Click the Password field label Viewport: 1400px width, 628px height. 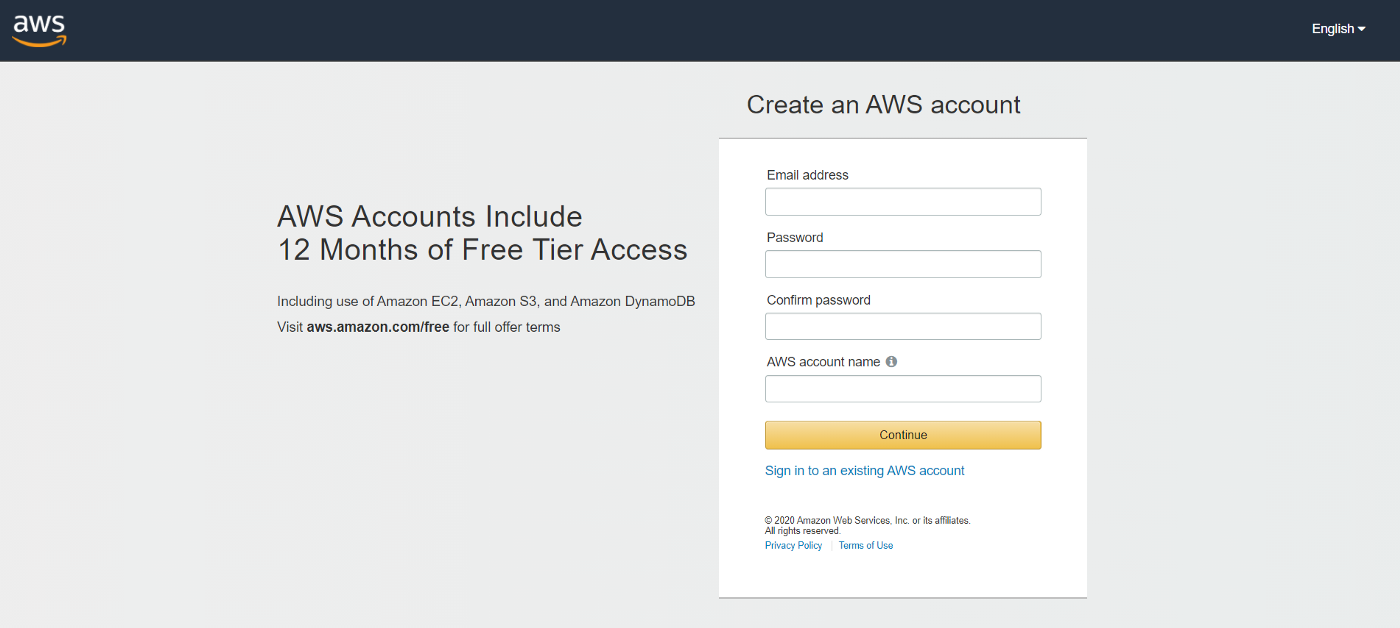794,237
